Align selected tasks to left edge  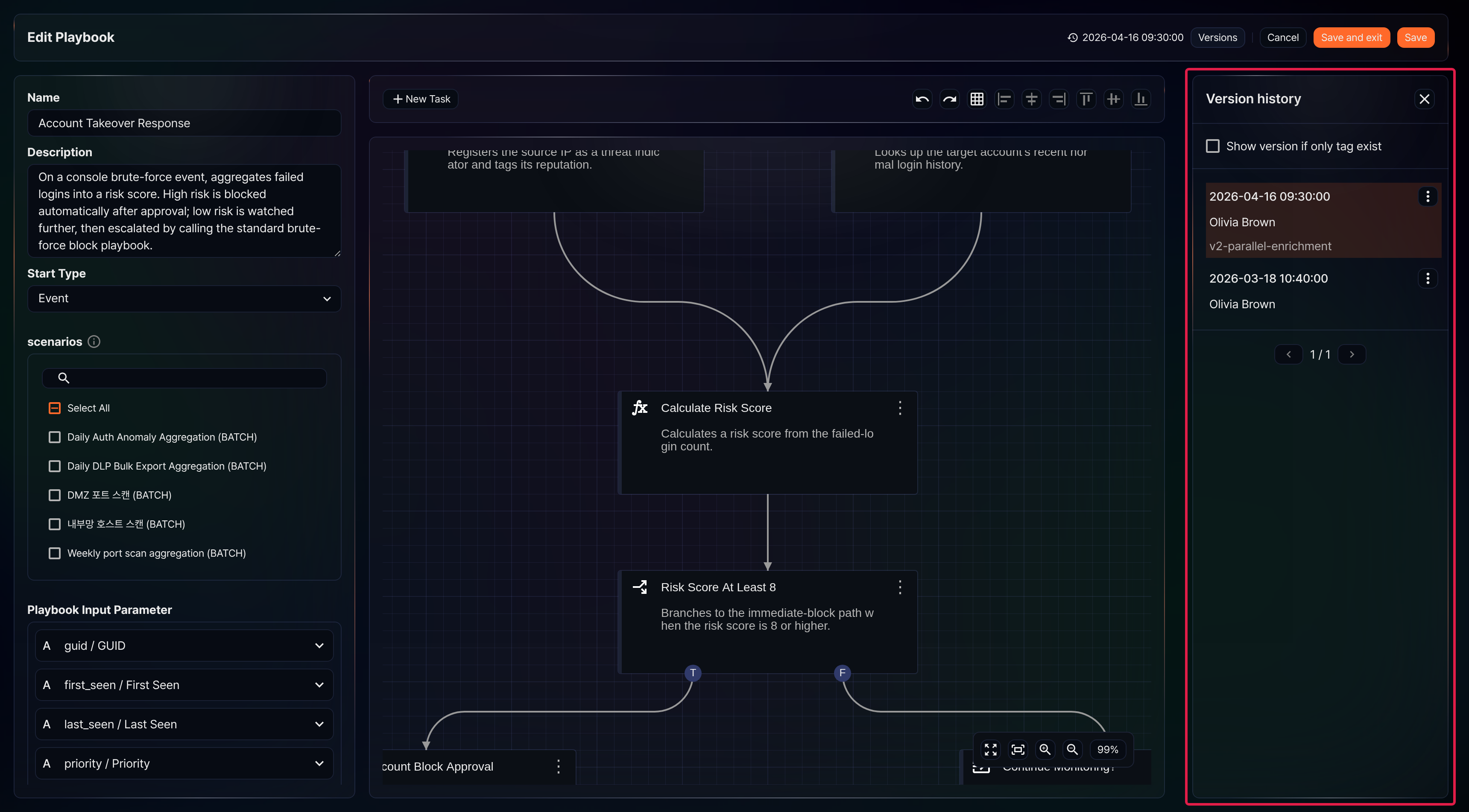1004,99
